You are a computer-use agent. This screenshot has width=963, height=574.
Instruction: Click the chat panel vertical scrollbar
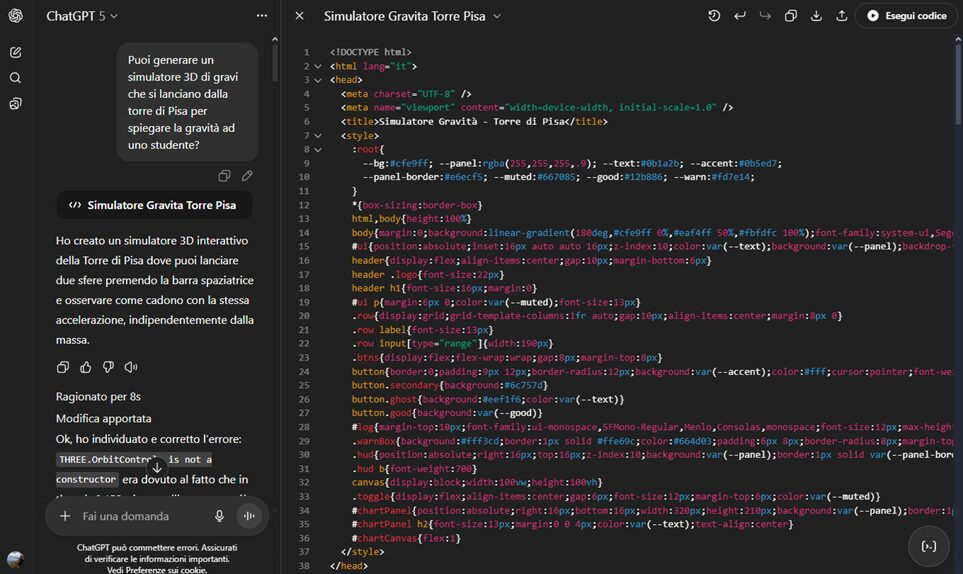pyautogui.click(x=275, y=61)
